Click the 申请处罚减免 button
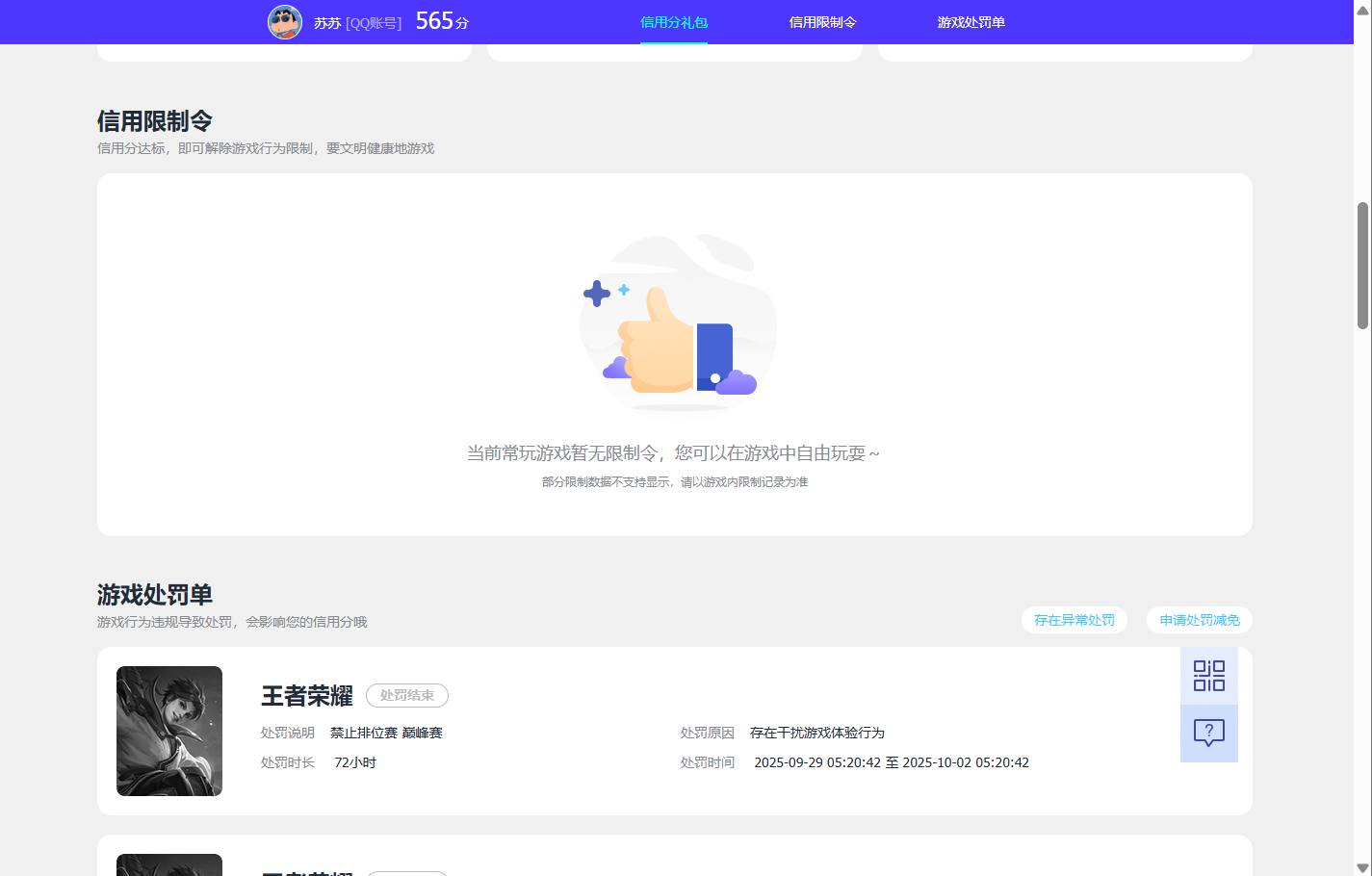The width and height of the screenshot is (1372, 876). [x=1199, y=620]
